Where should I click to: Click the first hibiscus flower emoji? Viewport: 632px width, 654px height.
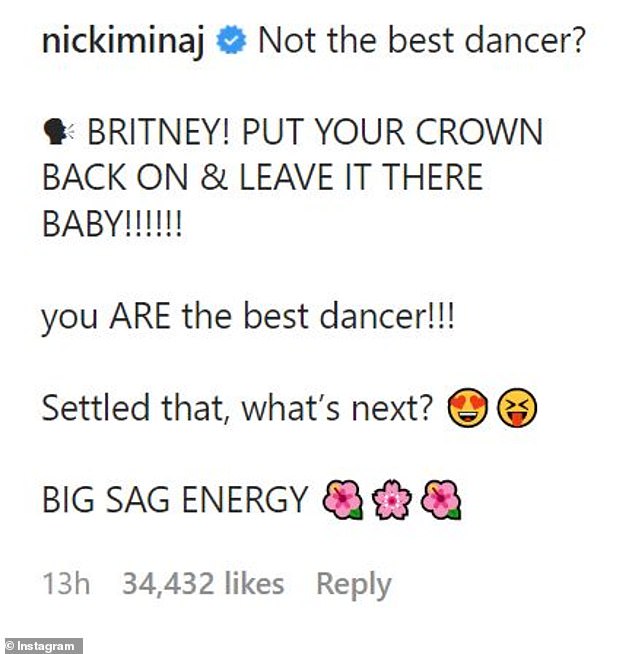pos(343,501)
